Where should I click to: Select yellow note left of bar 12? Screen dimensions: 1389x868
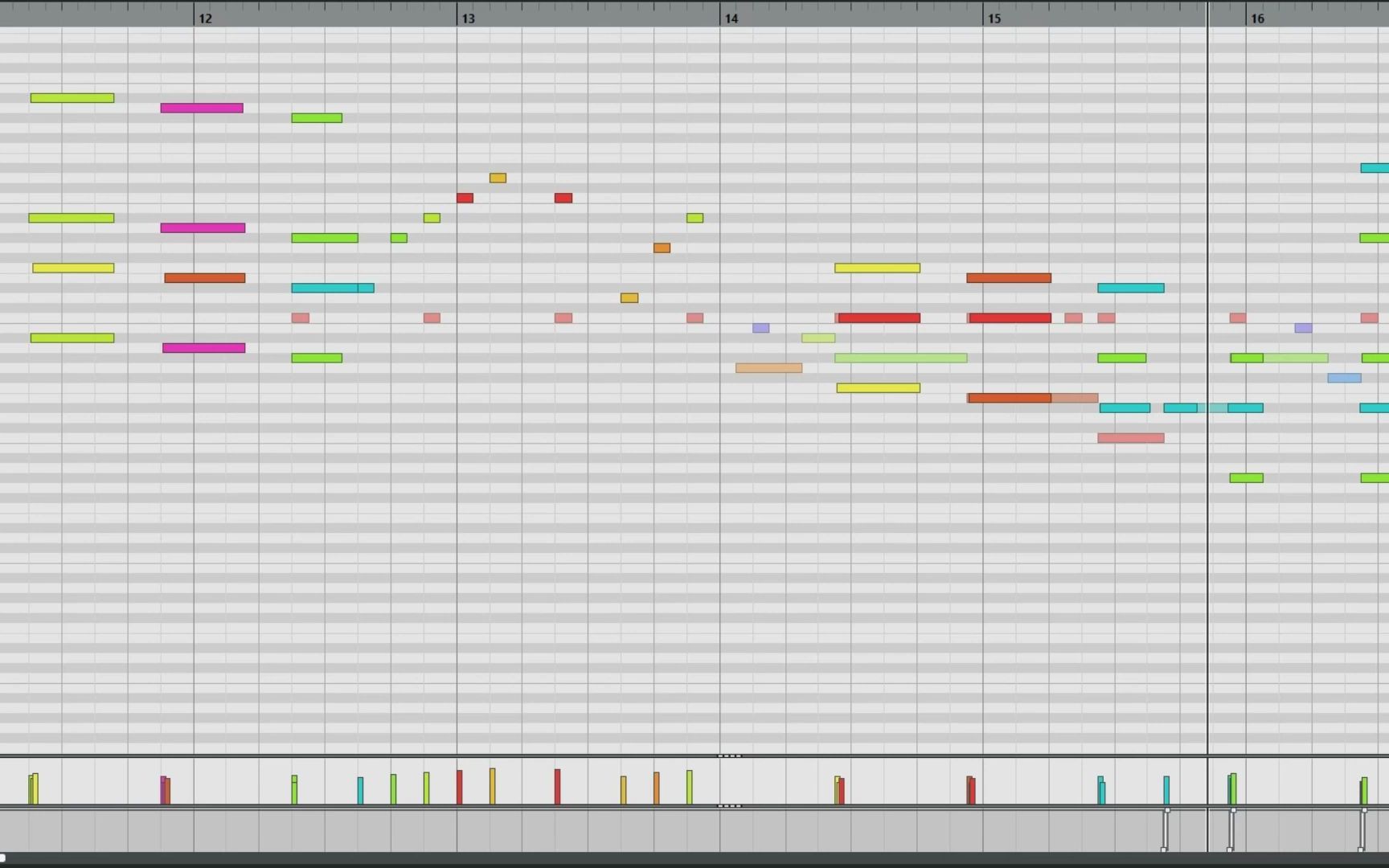pyautogui.click(x=73, y=268)
